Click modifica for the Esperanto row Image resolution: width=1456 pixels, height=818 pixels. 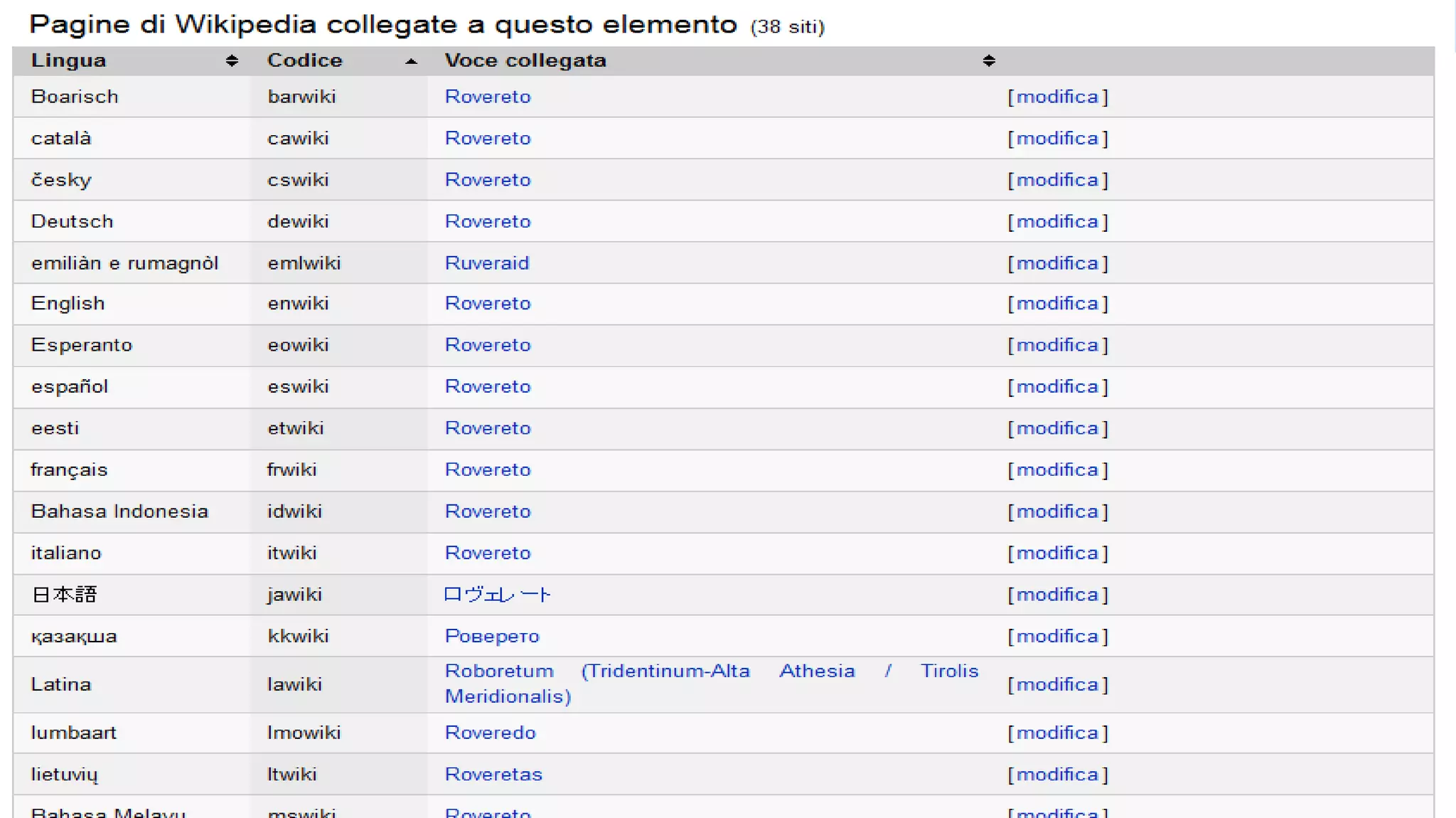coord(1057,345)
